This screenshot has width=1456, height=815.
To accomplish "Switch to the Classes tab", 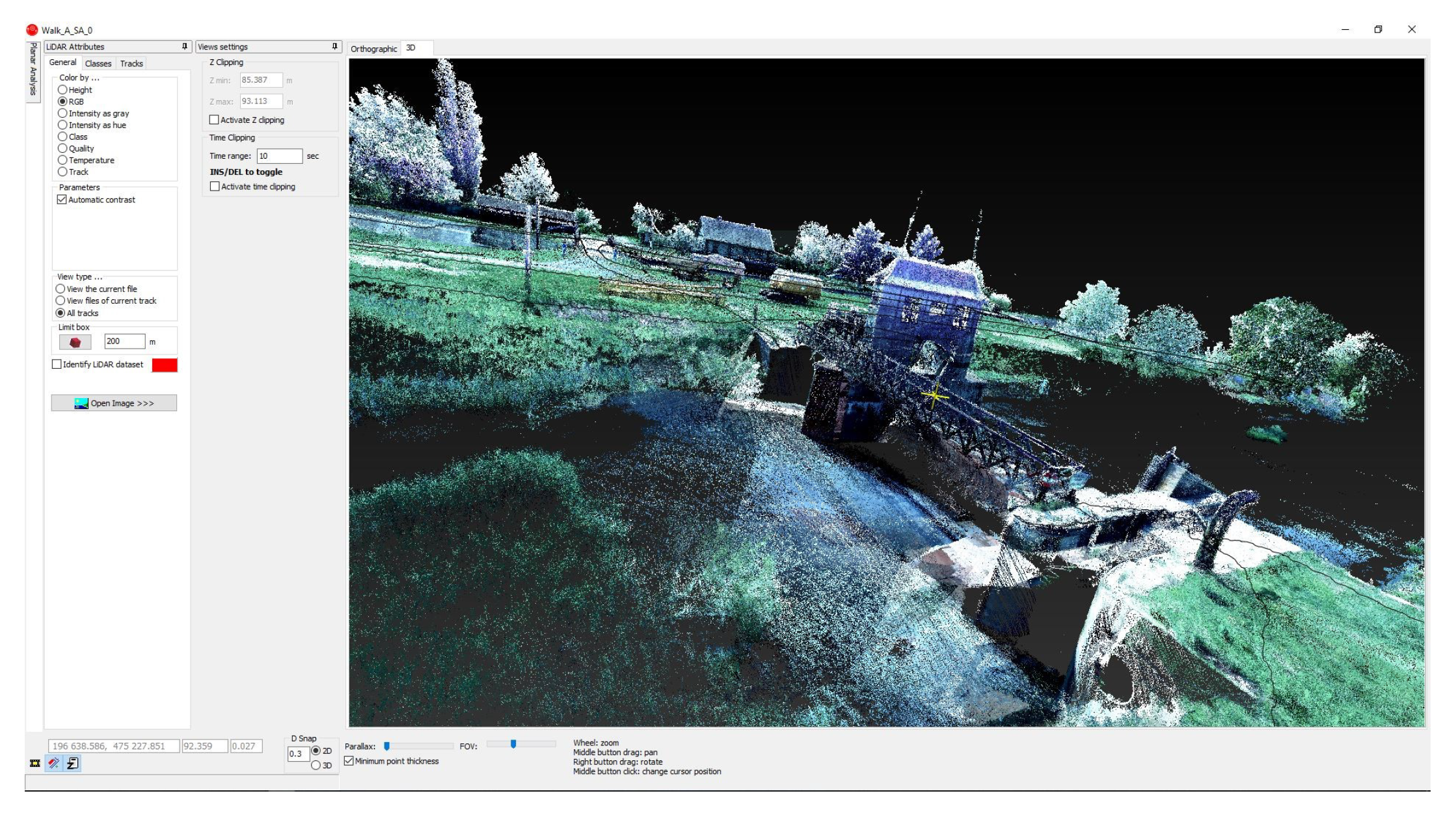I will (x=98, y=63).
